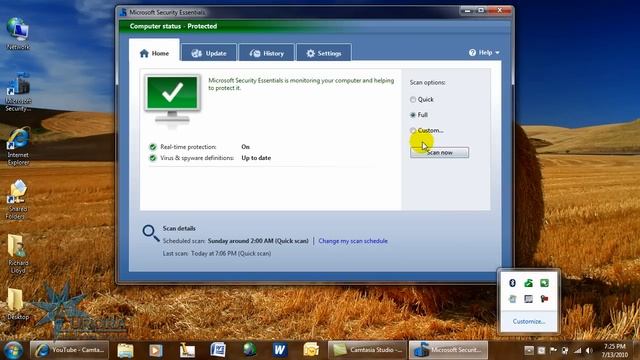
Task: Open the Windows Start menu
Action: point(13,350)
